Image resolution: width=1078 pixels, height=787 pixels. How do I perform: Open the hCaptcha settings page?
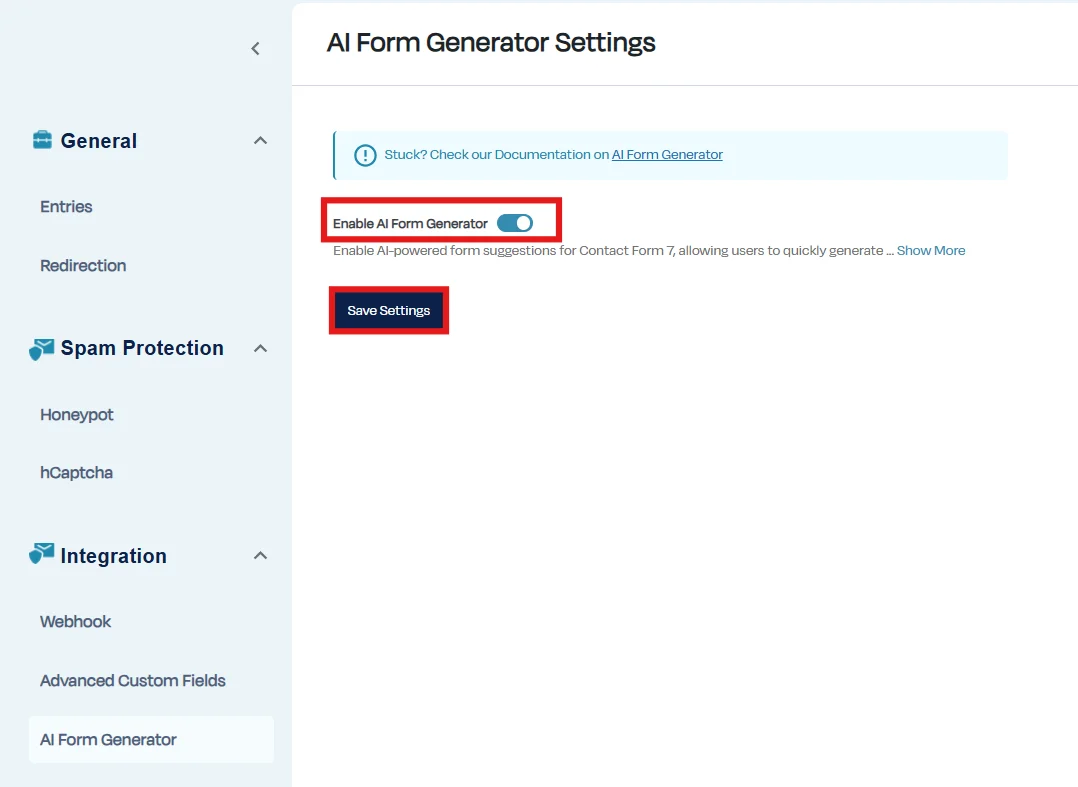pos(76,473)
